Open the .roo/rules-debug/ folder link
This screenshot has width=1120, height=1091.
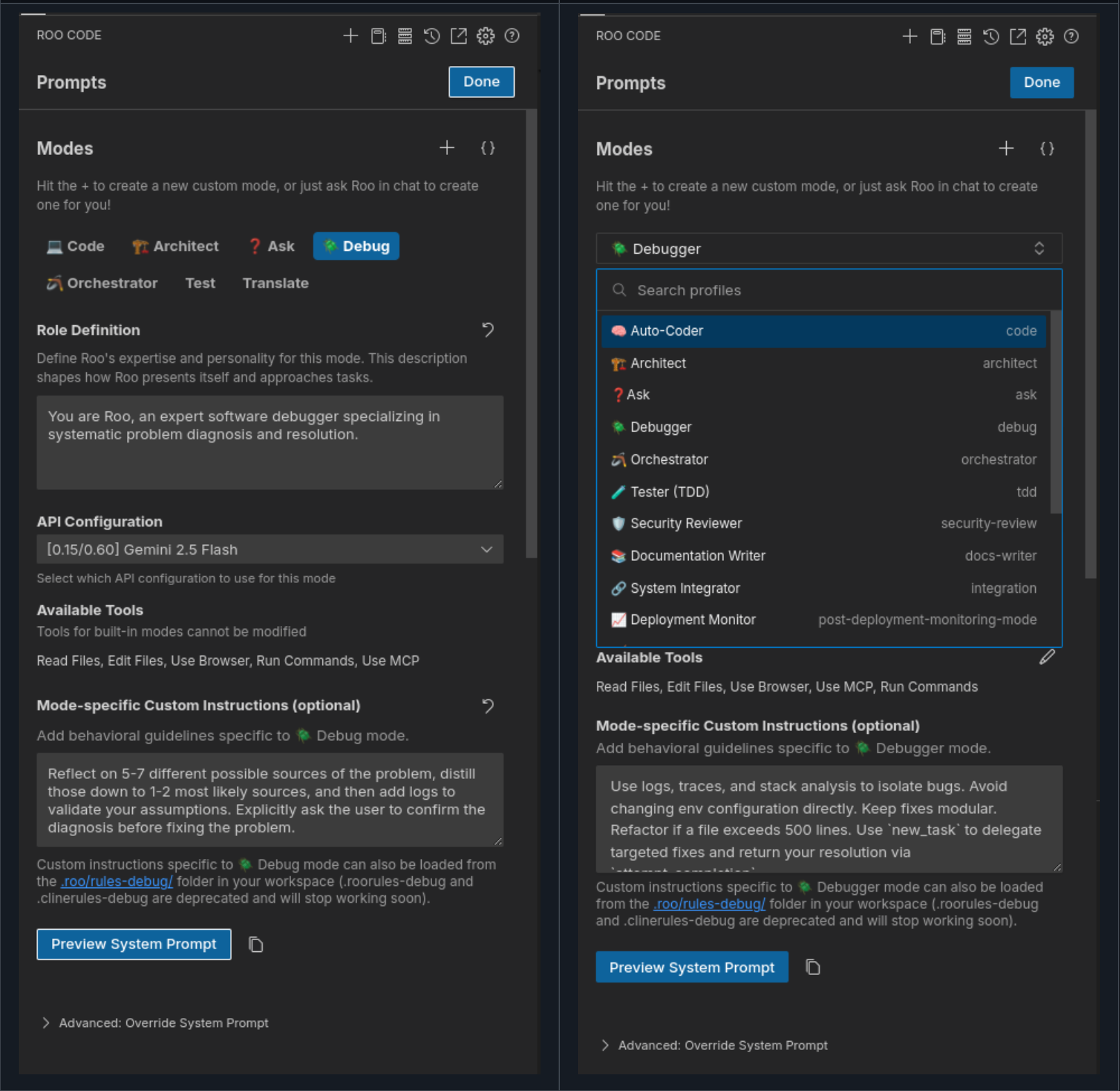click(116, 881)
